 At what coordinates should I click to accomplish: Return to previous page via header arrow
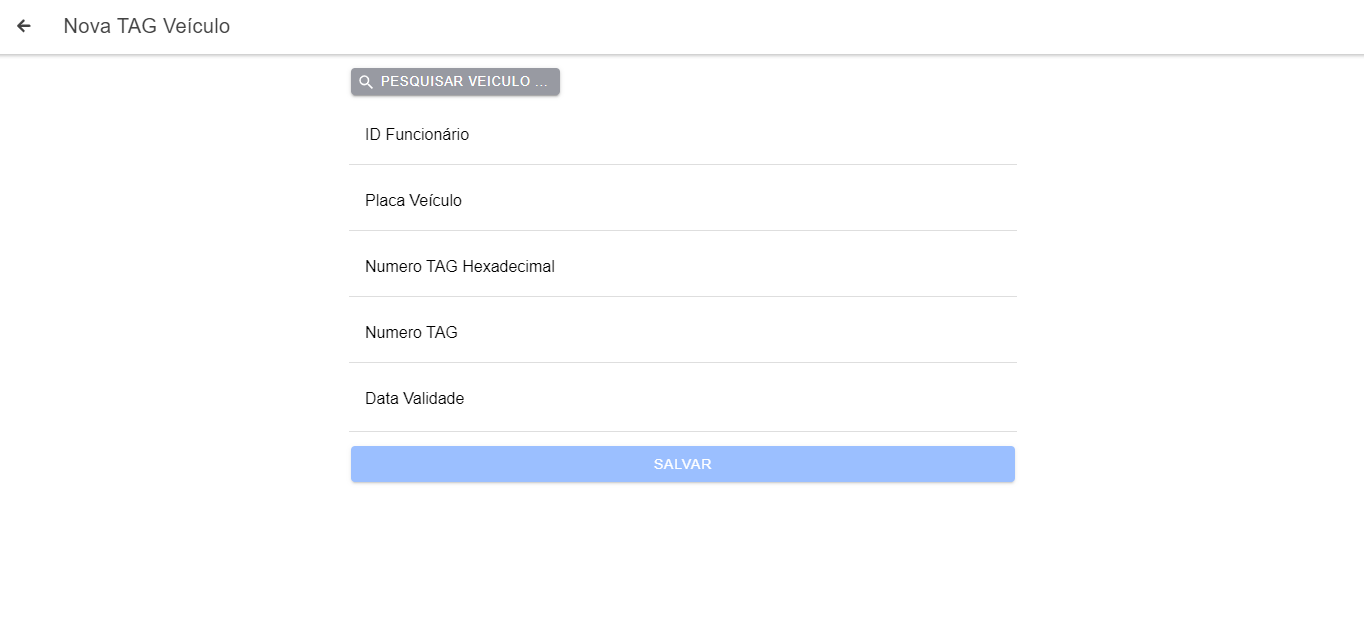[24, 26]
